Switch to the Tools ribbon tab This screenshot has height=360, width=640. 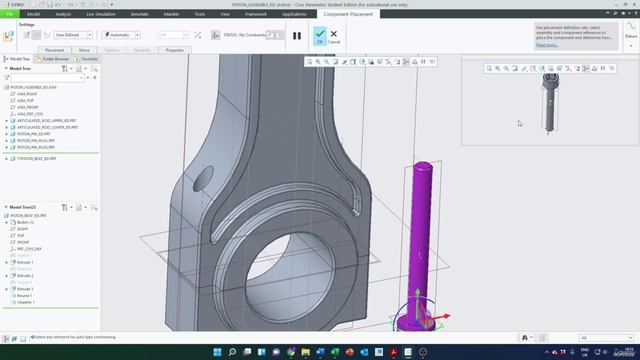200,14
